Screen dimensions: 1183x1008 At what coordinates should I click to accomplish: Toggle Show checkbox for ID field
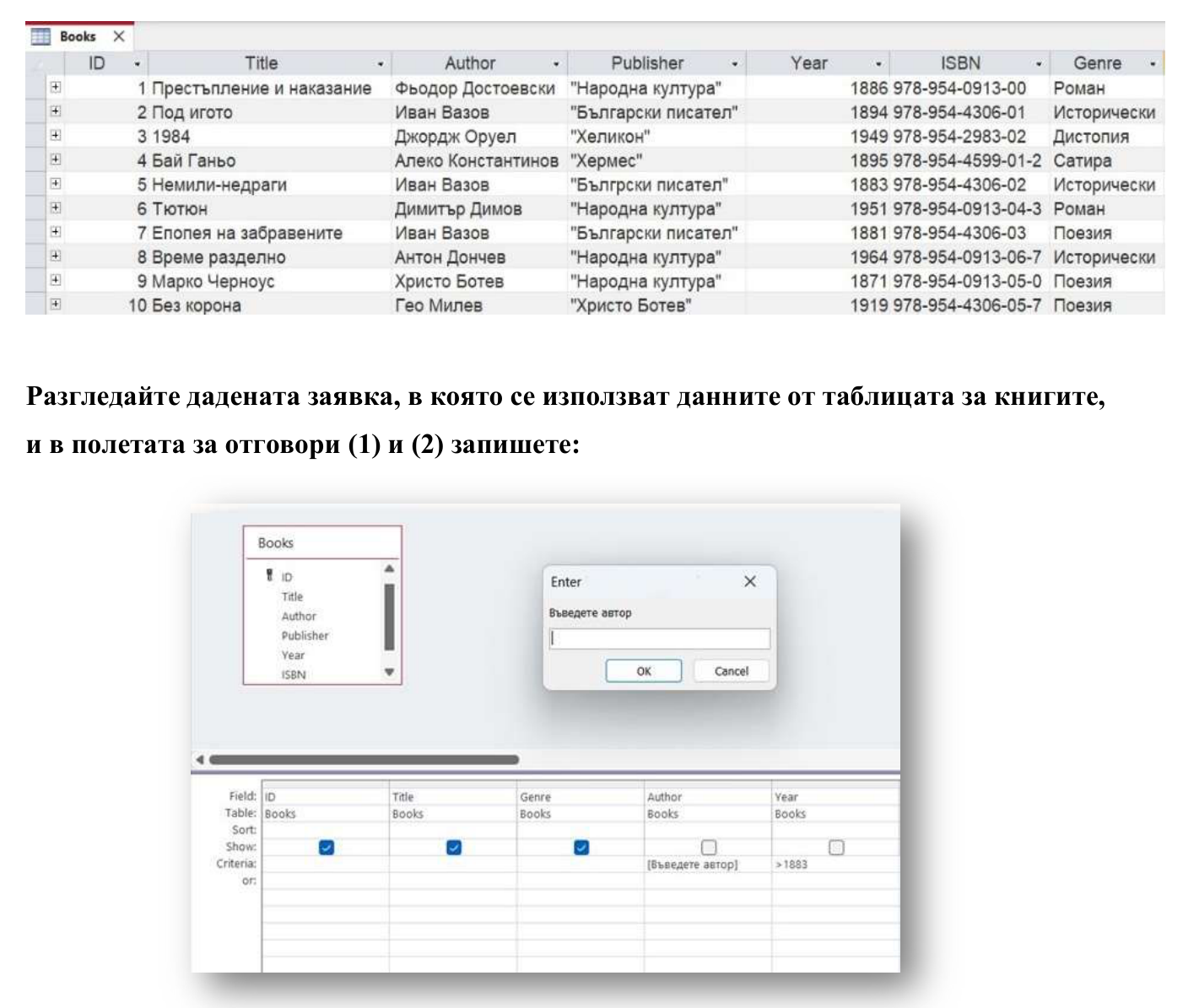(327, 848)
